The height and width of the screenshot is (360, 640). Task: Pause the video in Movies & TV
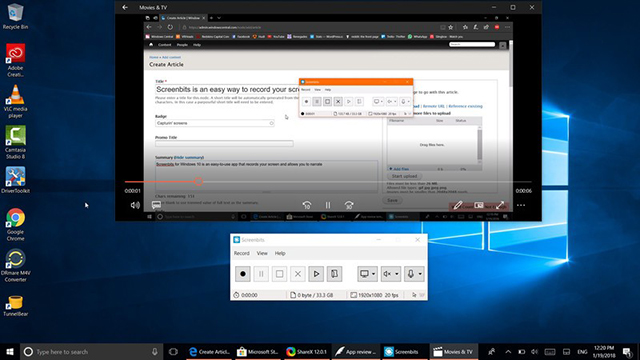[x=328, y=205]
